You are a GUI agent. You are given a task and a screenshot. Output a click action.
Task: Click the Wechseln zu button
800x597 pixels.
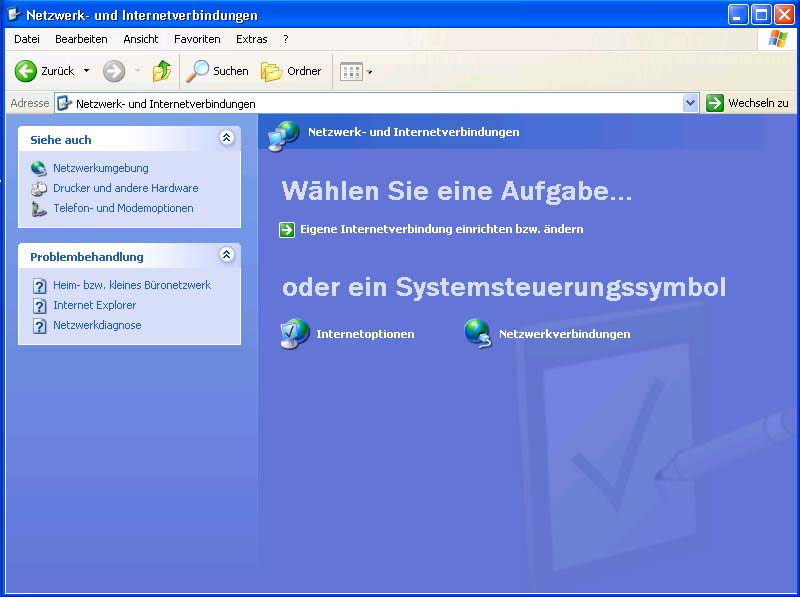[x=747, y=103]
